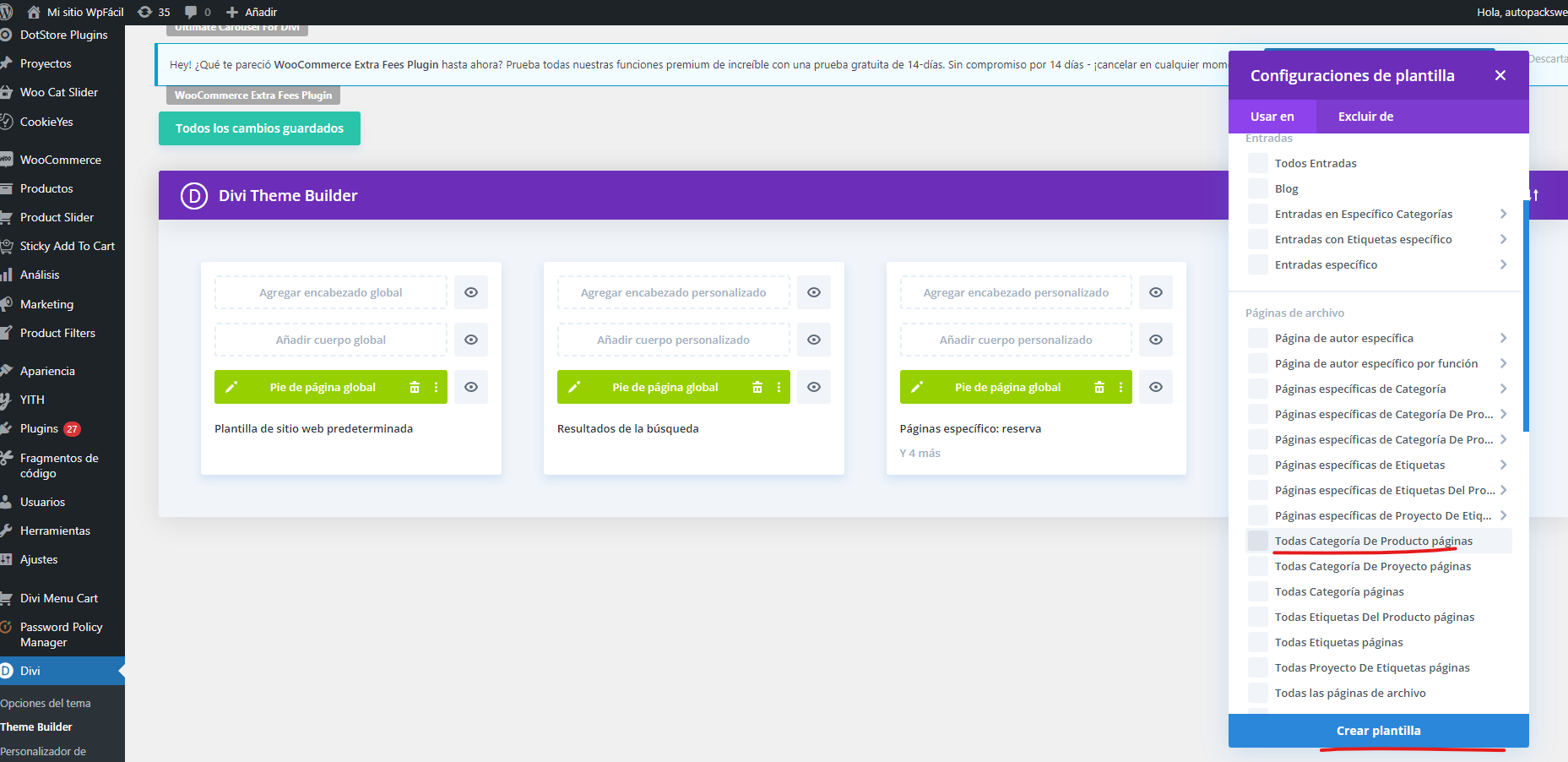Expand Página de autor específica

1503,338
